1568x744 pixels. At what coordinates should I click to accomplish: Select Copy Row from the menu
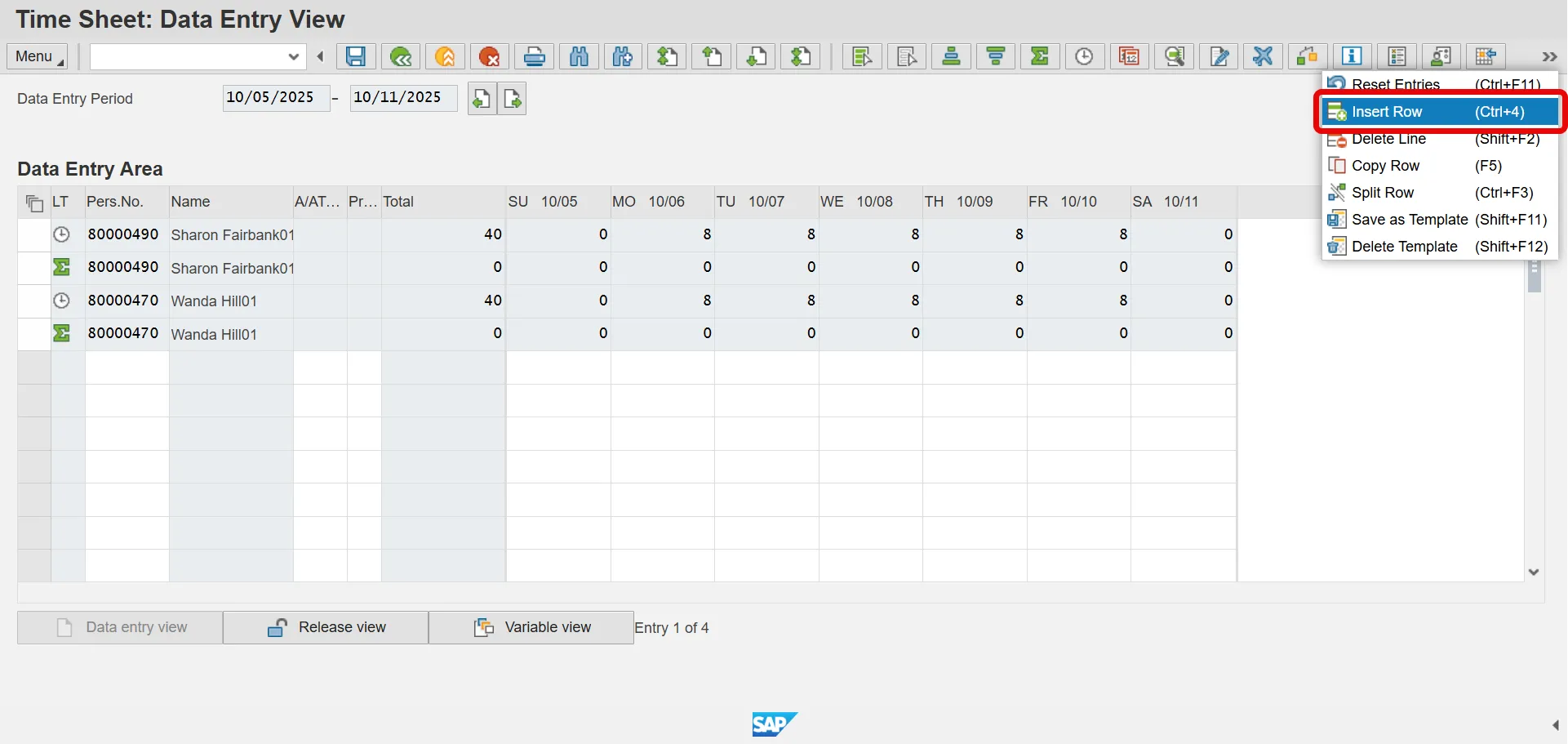pos(1440,166)
